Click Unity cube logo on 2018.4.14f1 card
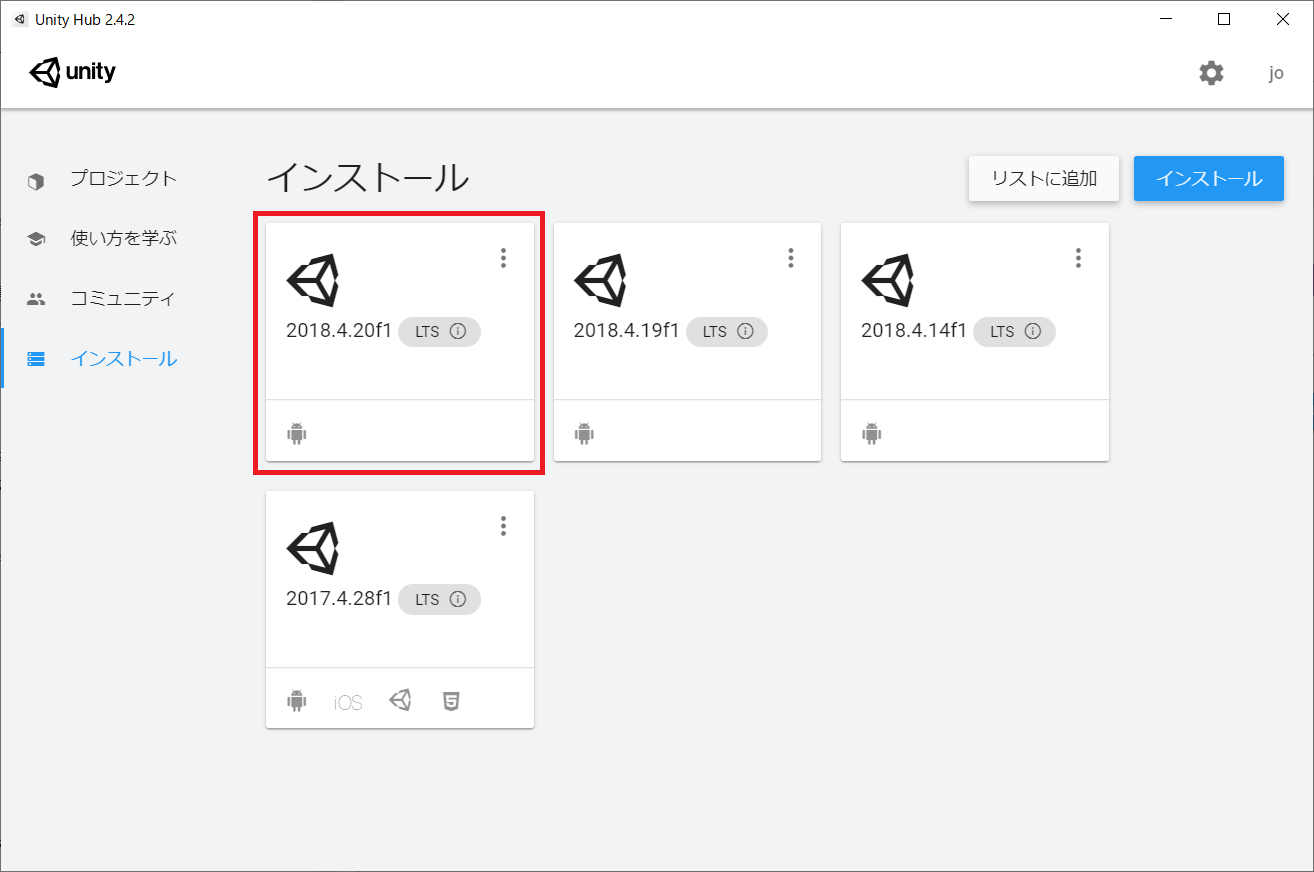The image size is (1314, 872). click(888, 280)
